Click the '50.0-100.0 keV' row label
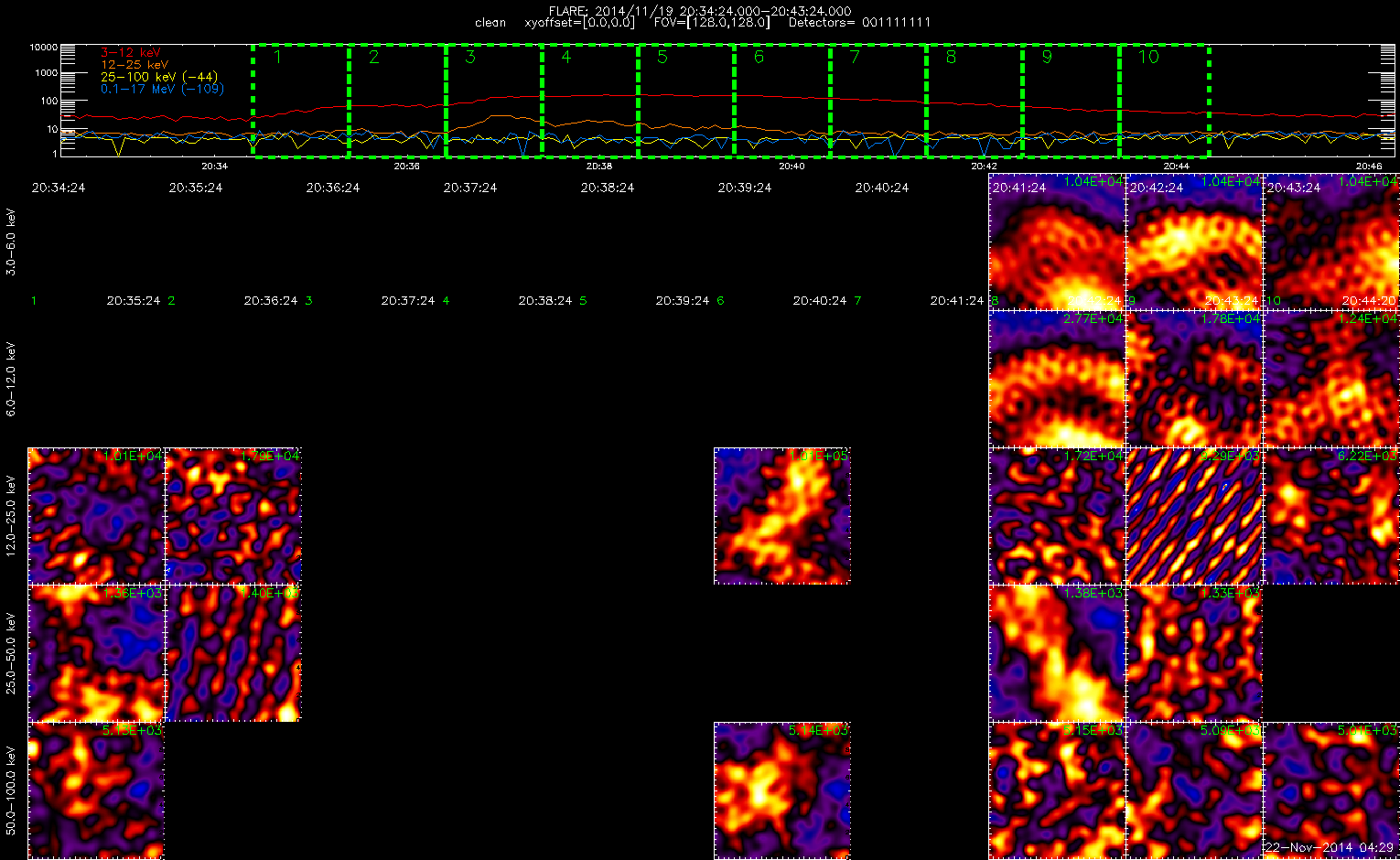Image resolution: width=1400 pixels, height=860 pixels. click(11, 791)
